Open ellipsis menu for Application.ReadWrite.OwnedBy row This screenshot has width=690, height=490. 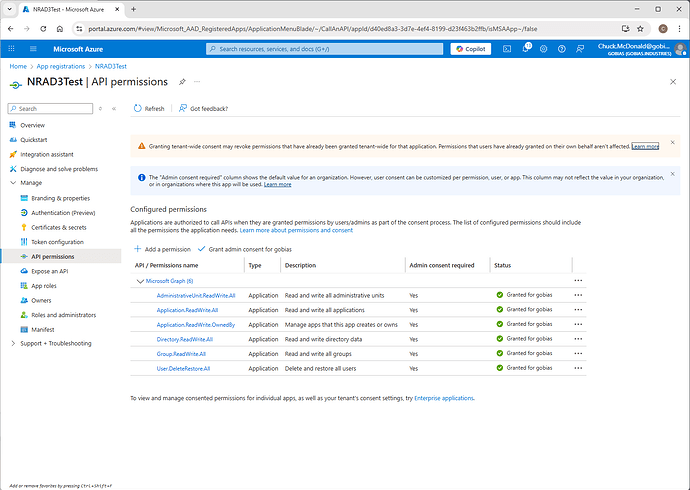(x=578, y=324)
